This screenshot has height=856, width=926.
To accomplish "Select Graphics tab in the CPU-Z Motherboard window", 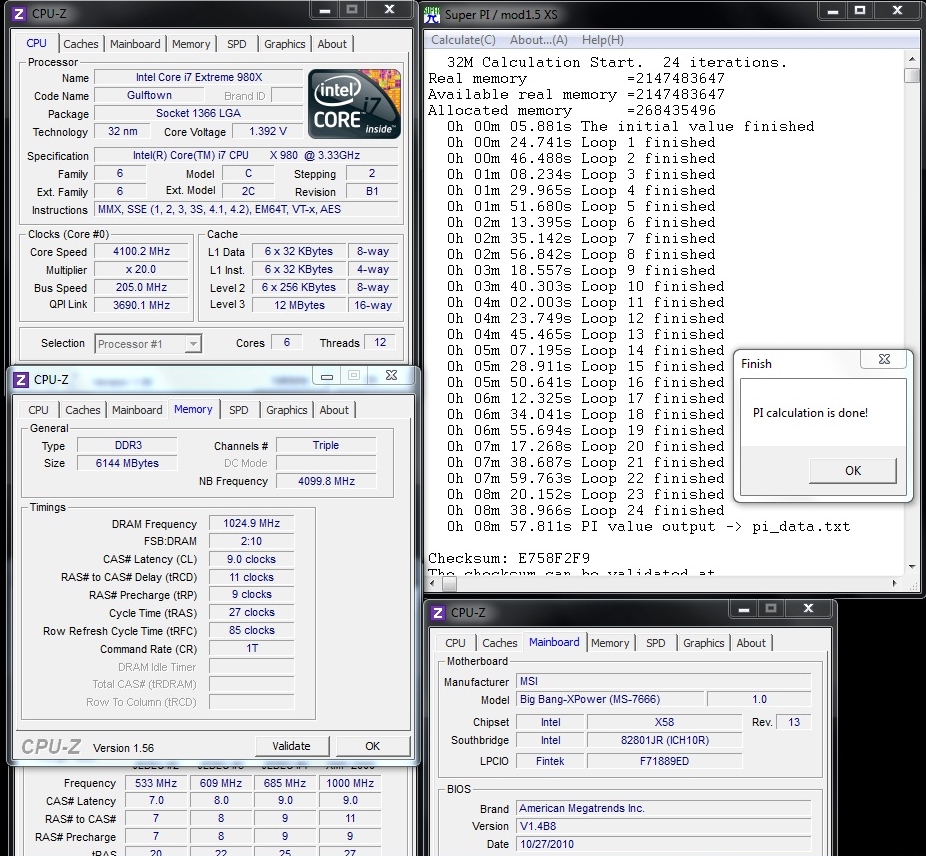I will point(703,643).
